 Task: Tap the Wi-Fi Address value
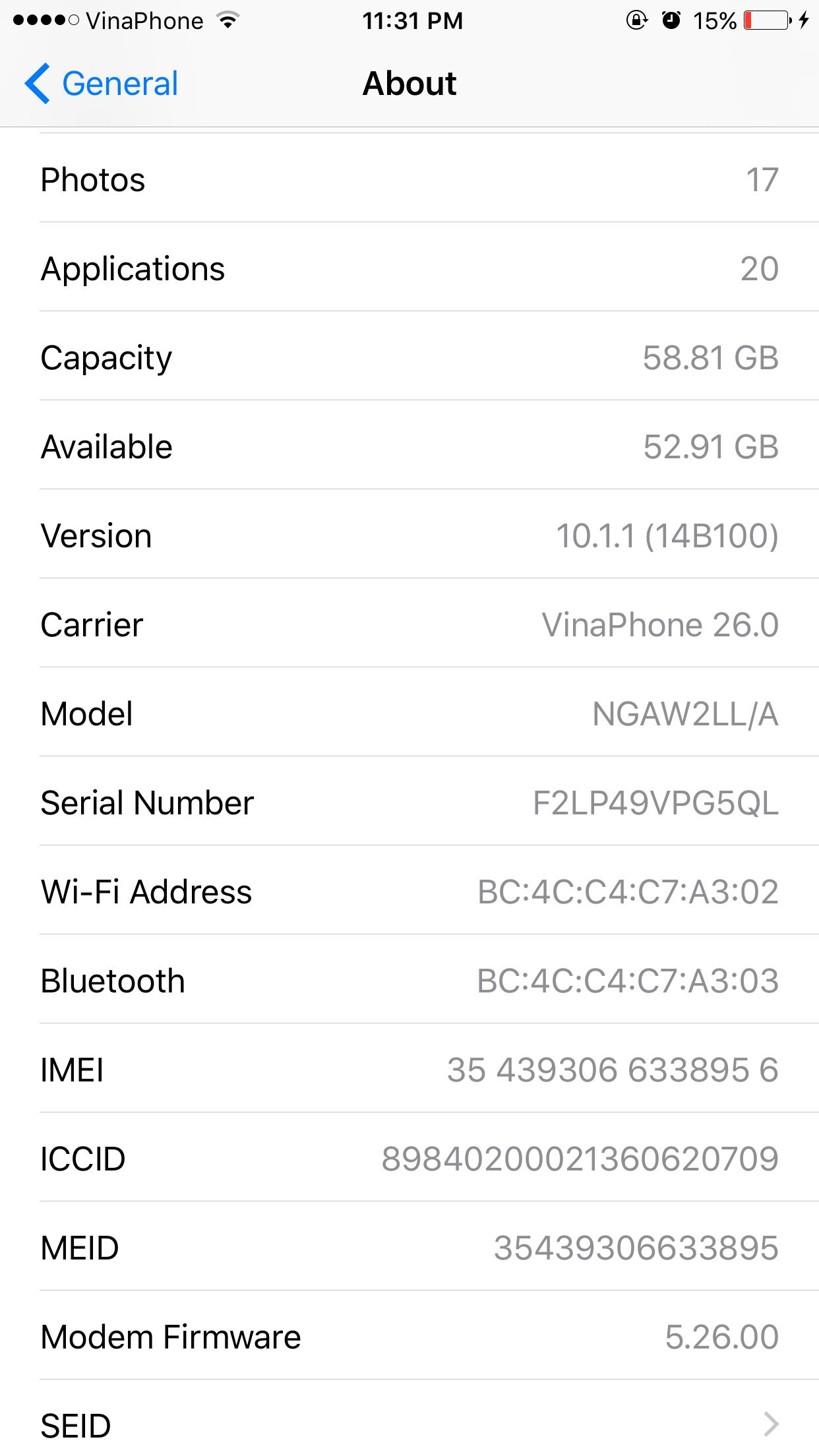(628, 892)
